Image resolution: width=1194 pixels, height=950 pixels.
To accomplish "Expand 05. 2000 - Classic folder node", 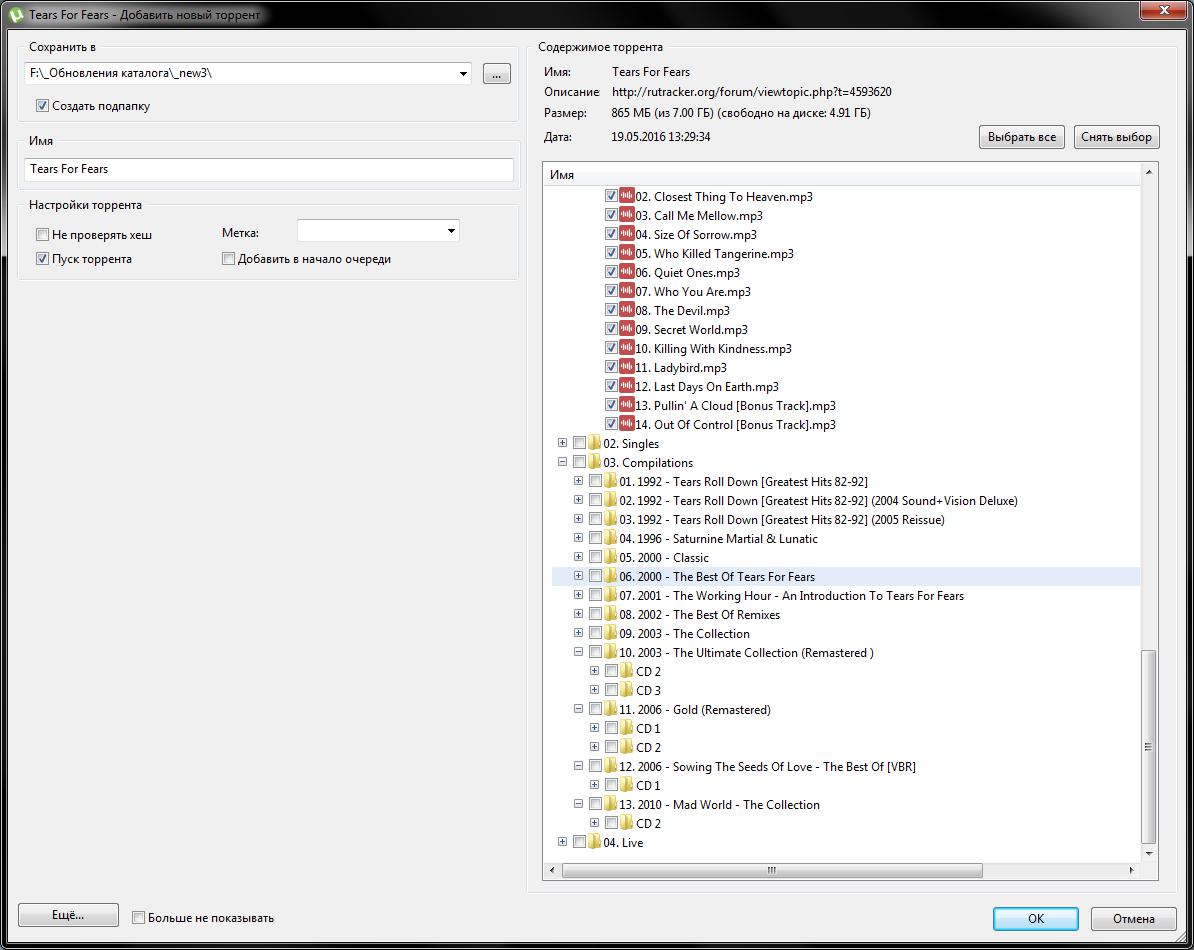I will pos(578,556).
